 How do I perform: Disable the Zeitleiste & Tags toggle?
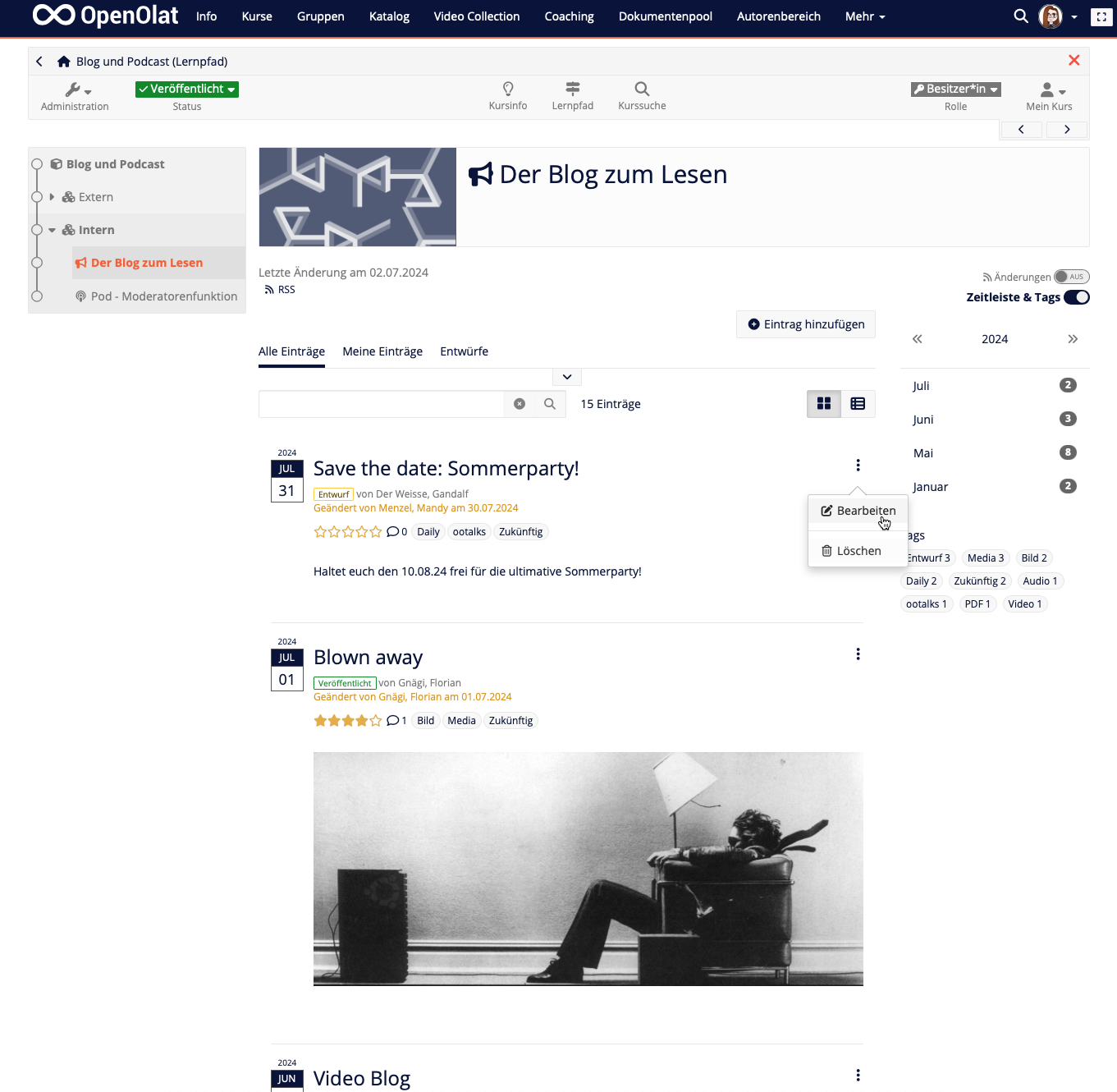1076,297
